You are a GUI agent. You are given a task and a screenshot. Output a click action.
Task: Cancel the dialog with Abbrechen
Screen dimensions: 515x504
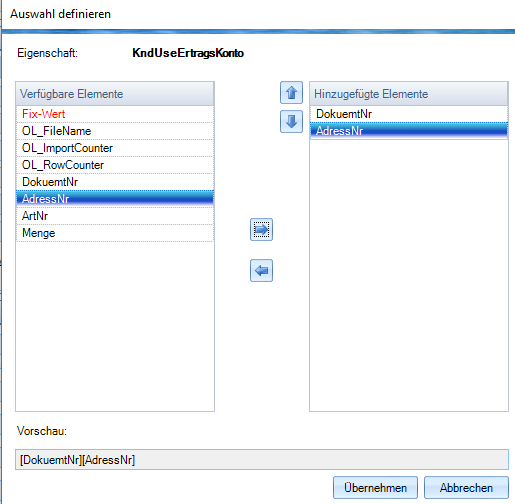[466, 488]
